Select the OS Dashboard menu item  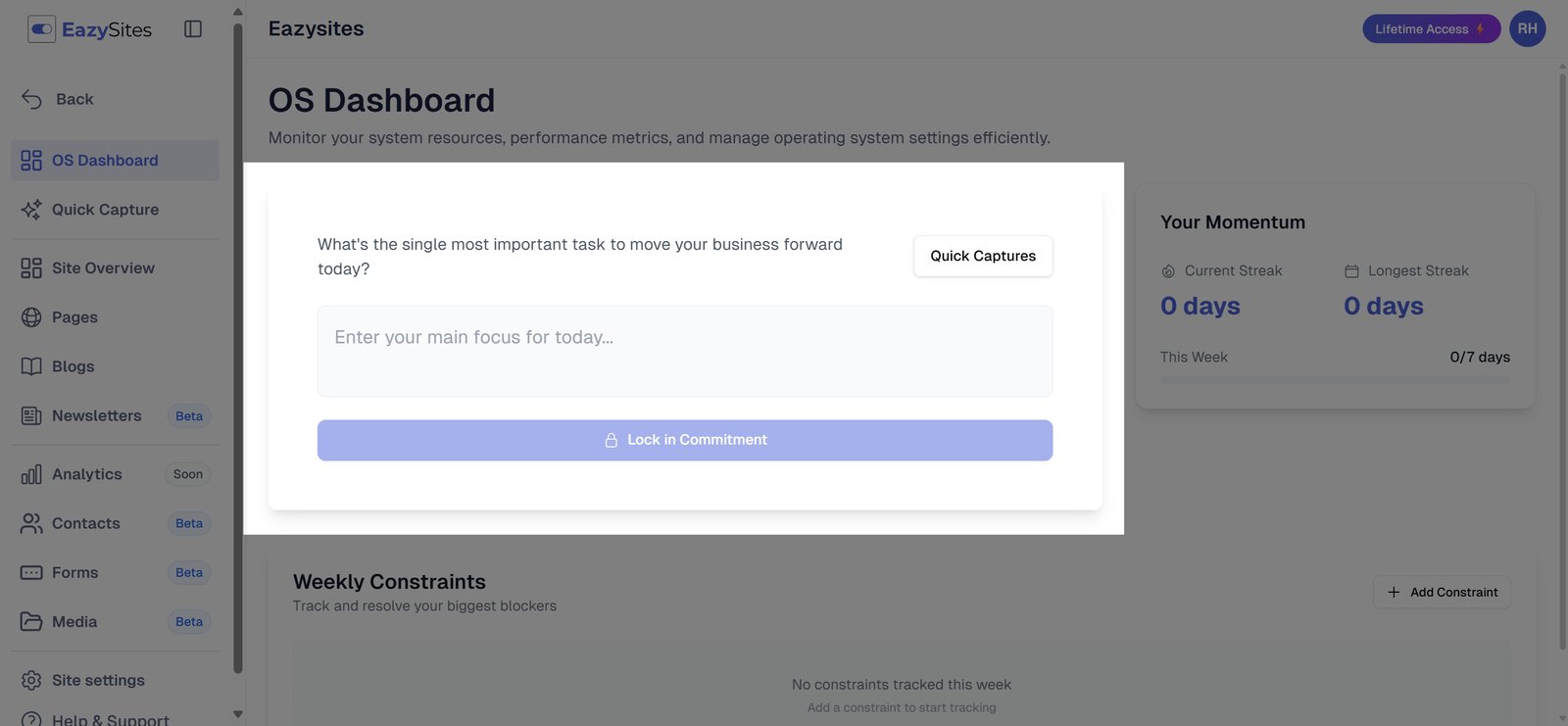point(105,161)
